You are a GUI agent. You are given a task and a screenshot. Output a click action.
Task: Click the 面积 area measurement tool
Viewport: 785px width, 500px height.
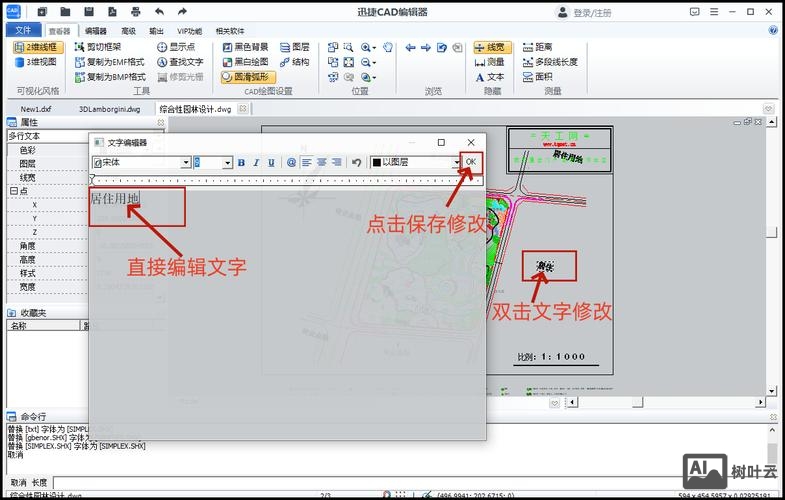[x=537, y=77]
